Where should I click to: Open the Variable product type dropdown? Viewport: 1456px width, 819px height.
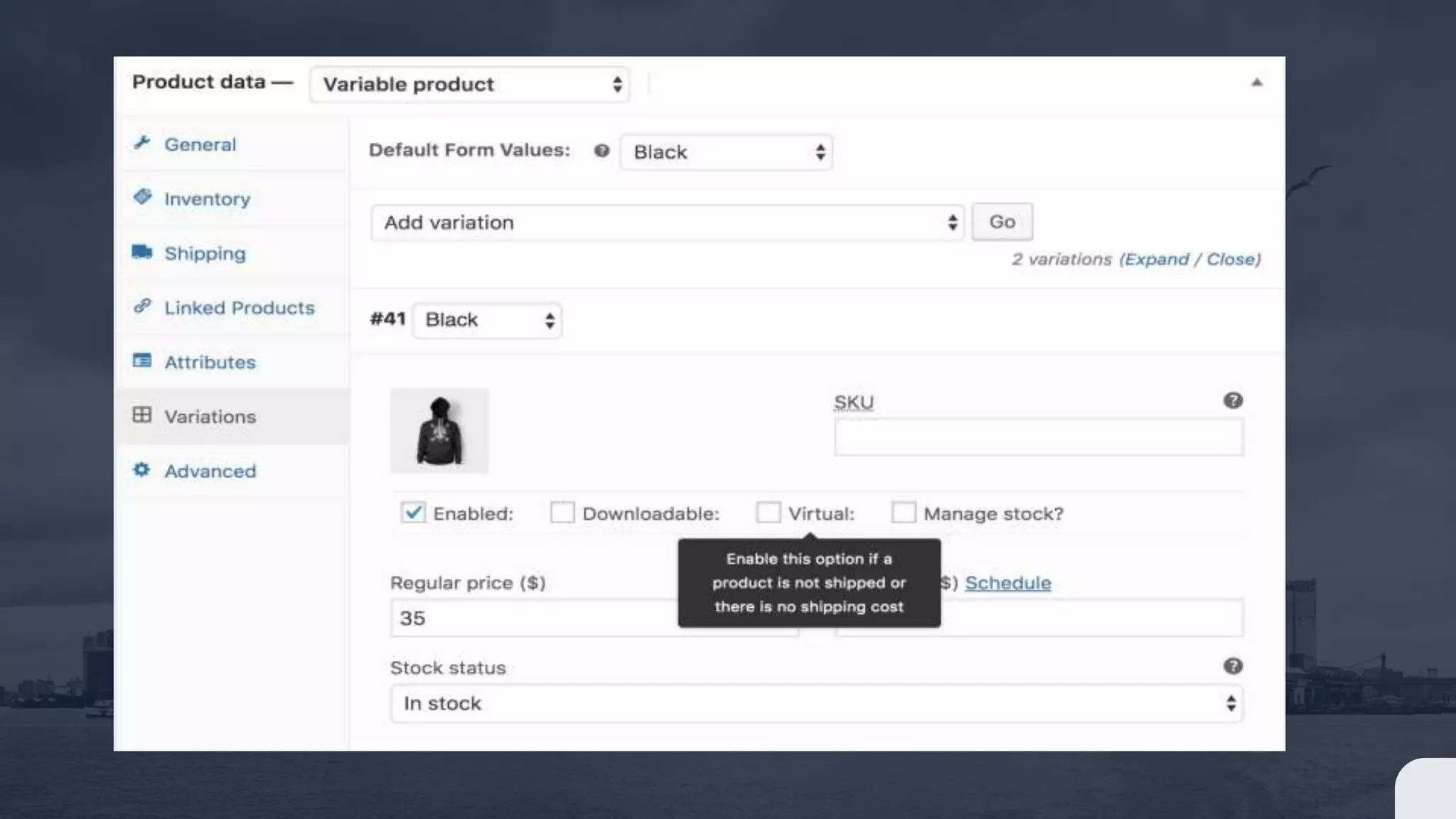pyautogui.click(x=469, y=85)
